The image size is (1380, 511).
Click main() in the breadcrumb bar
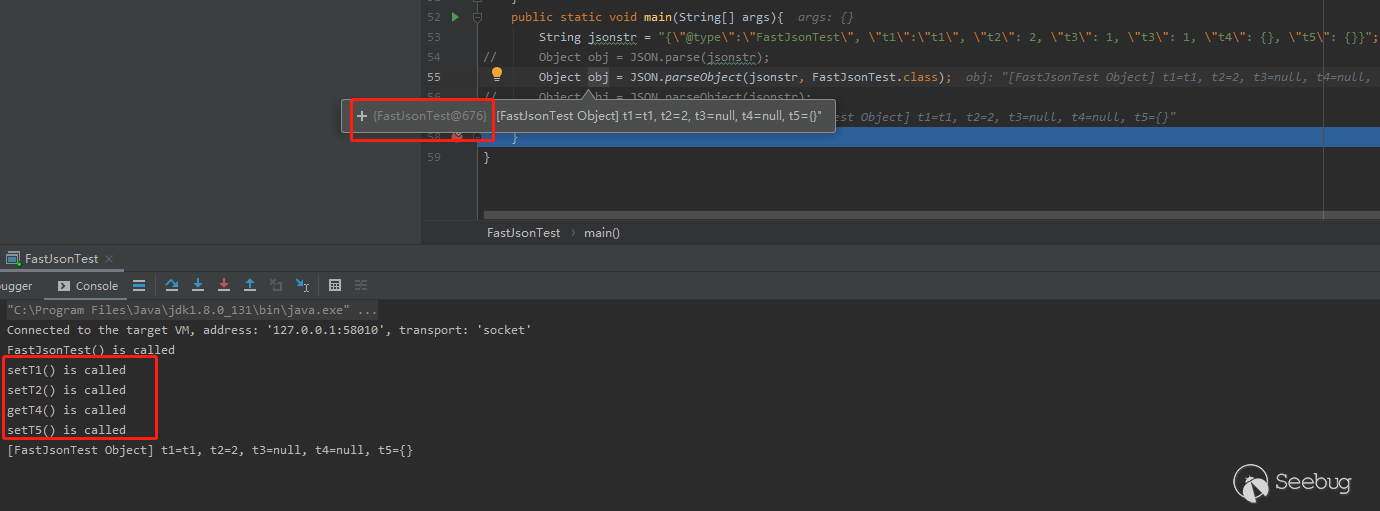602,233
